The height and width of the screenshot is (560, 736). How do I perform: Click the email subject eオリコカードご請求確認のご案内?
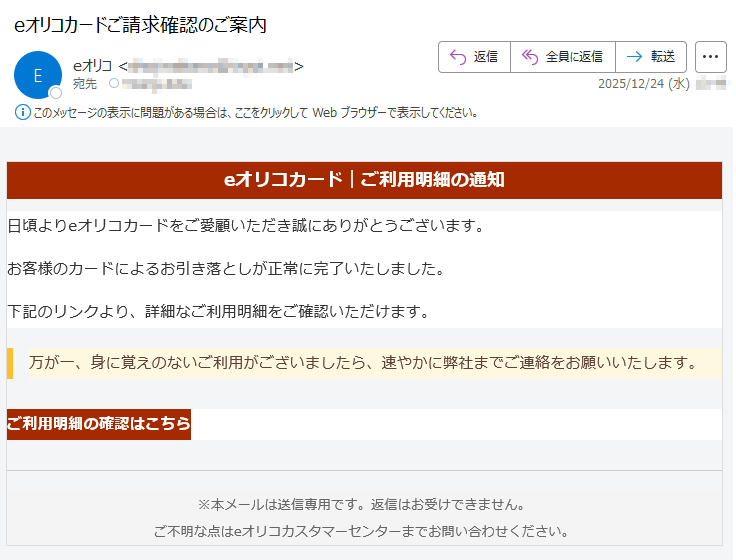click(140, 25)
